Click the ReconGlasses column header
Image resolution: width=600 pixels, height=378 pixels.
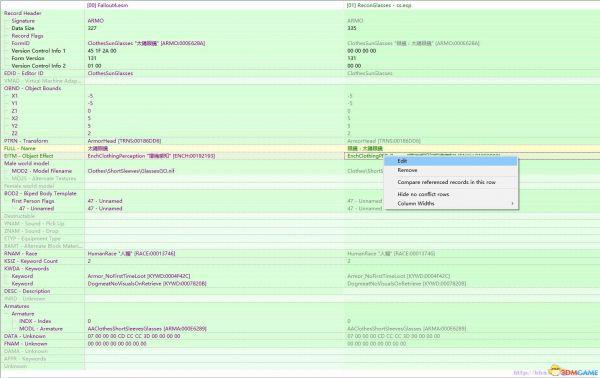[x=379, y=5]
